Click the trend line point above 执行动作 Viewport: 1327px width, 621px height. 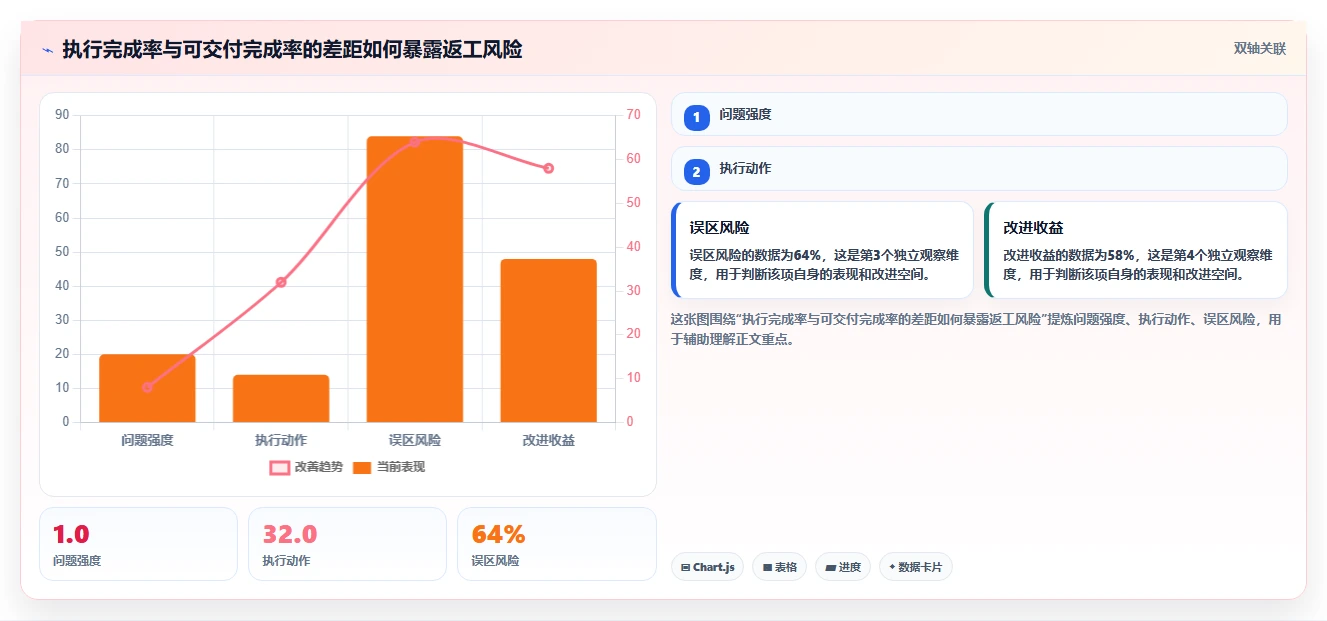(x=281, y=282)
